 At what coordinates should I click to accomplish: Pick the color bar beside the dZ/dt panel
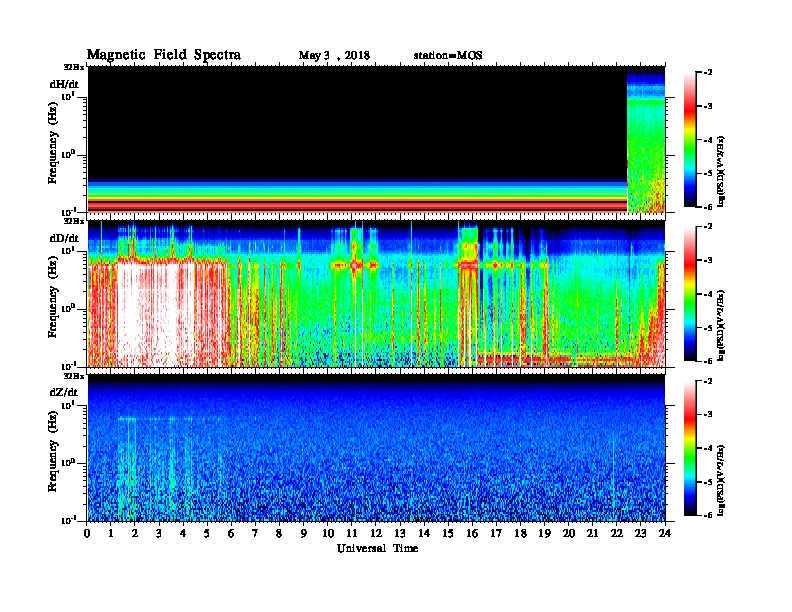(690, 448)
